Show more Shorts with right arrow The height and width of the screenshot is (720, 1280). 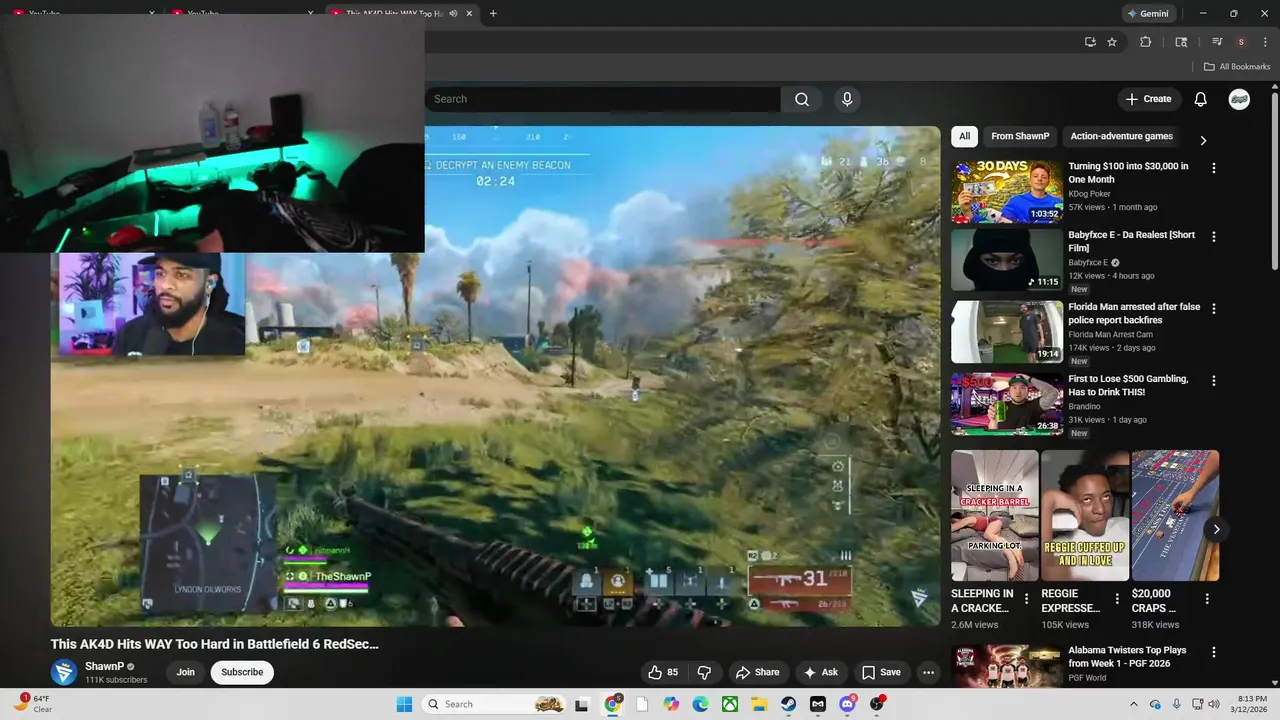(1216, 529)
